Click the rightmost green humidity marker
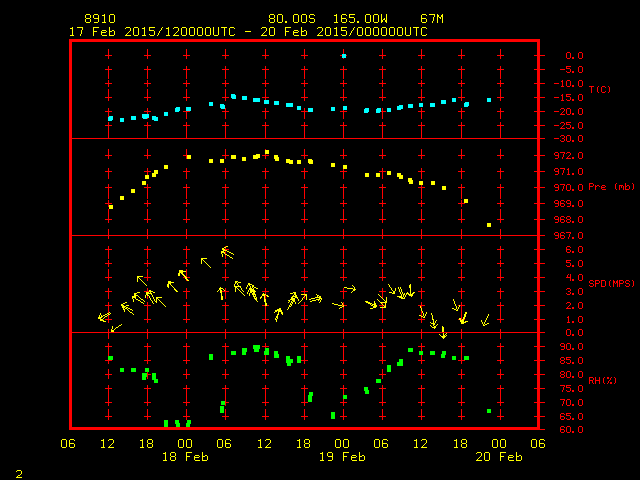640x480 pixels. click(489, 411)
